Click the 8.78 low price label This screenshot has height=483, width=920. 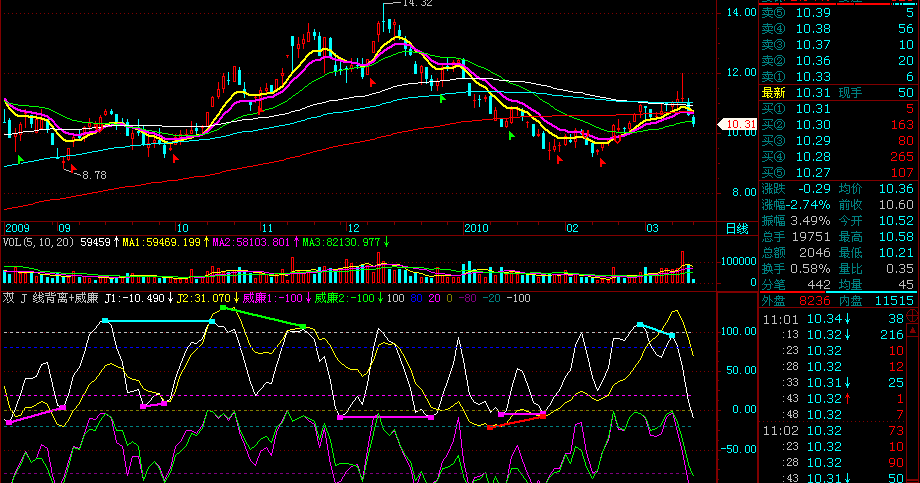(94, 175)
